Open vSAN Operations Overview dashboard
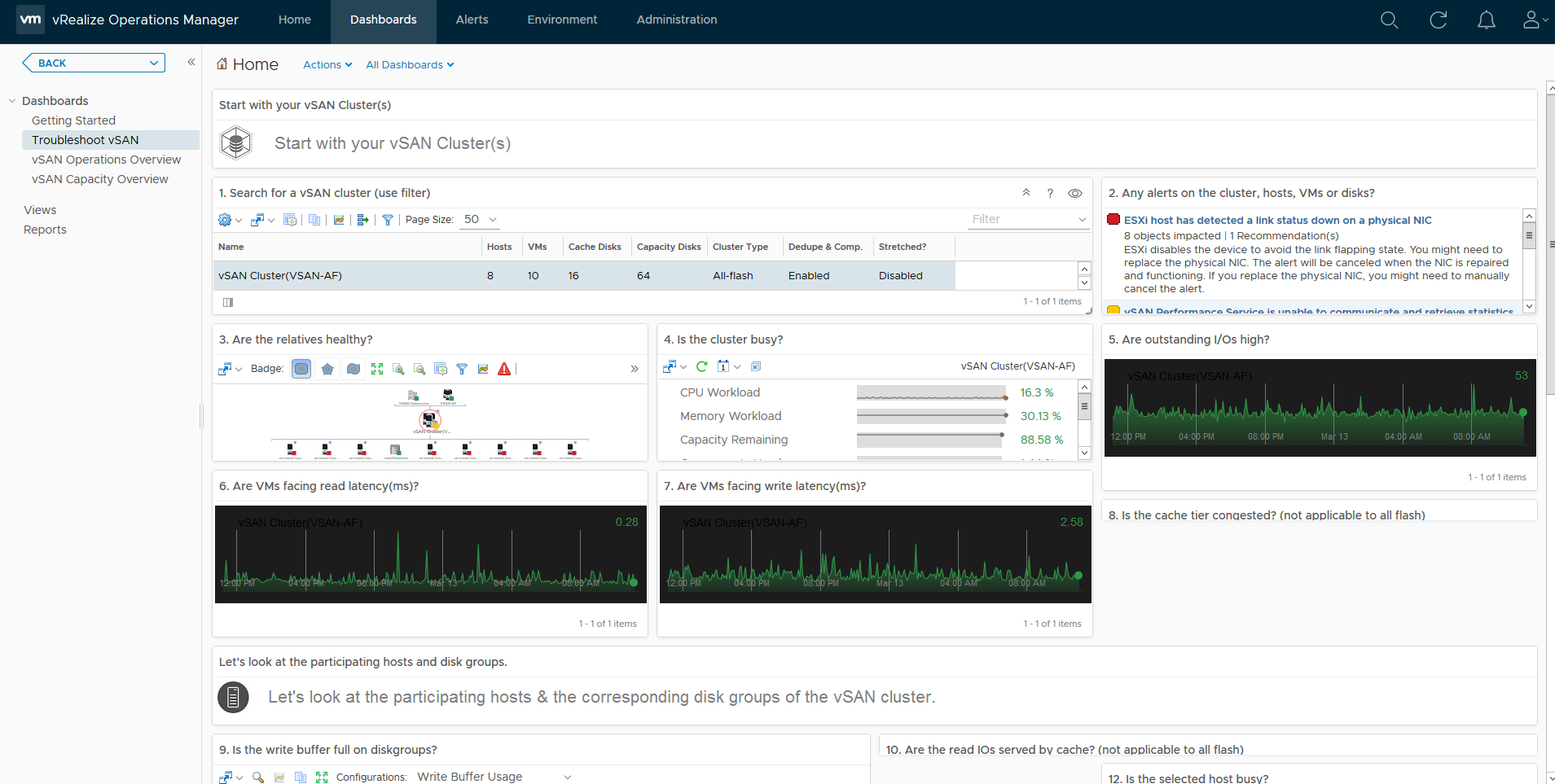The height and width of the screenshot is (784, 1555). [106, 160]
